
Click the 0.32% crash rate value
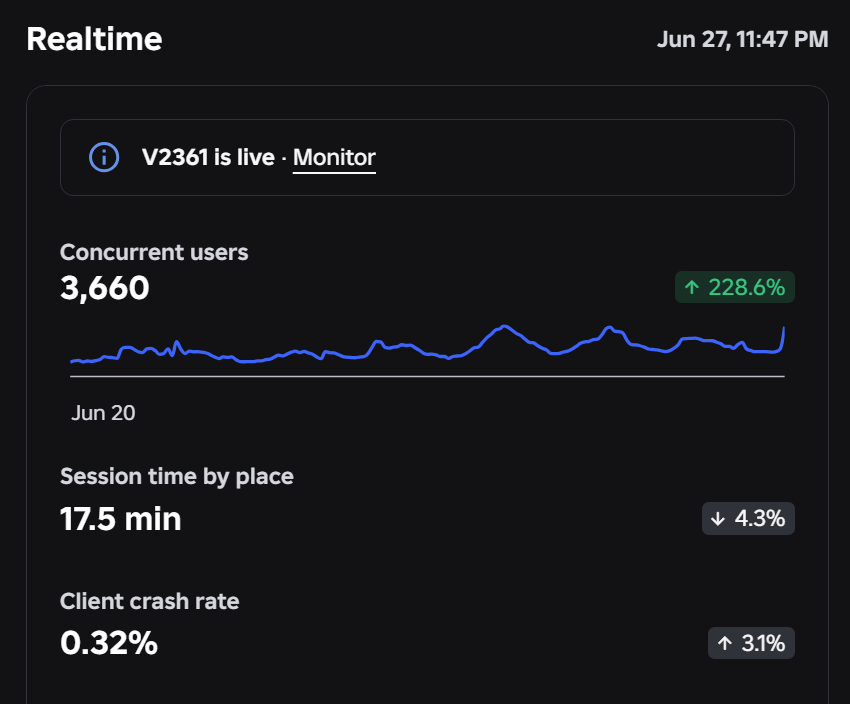109,643
